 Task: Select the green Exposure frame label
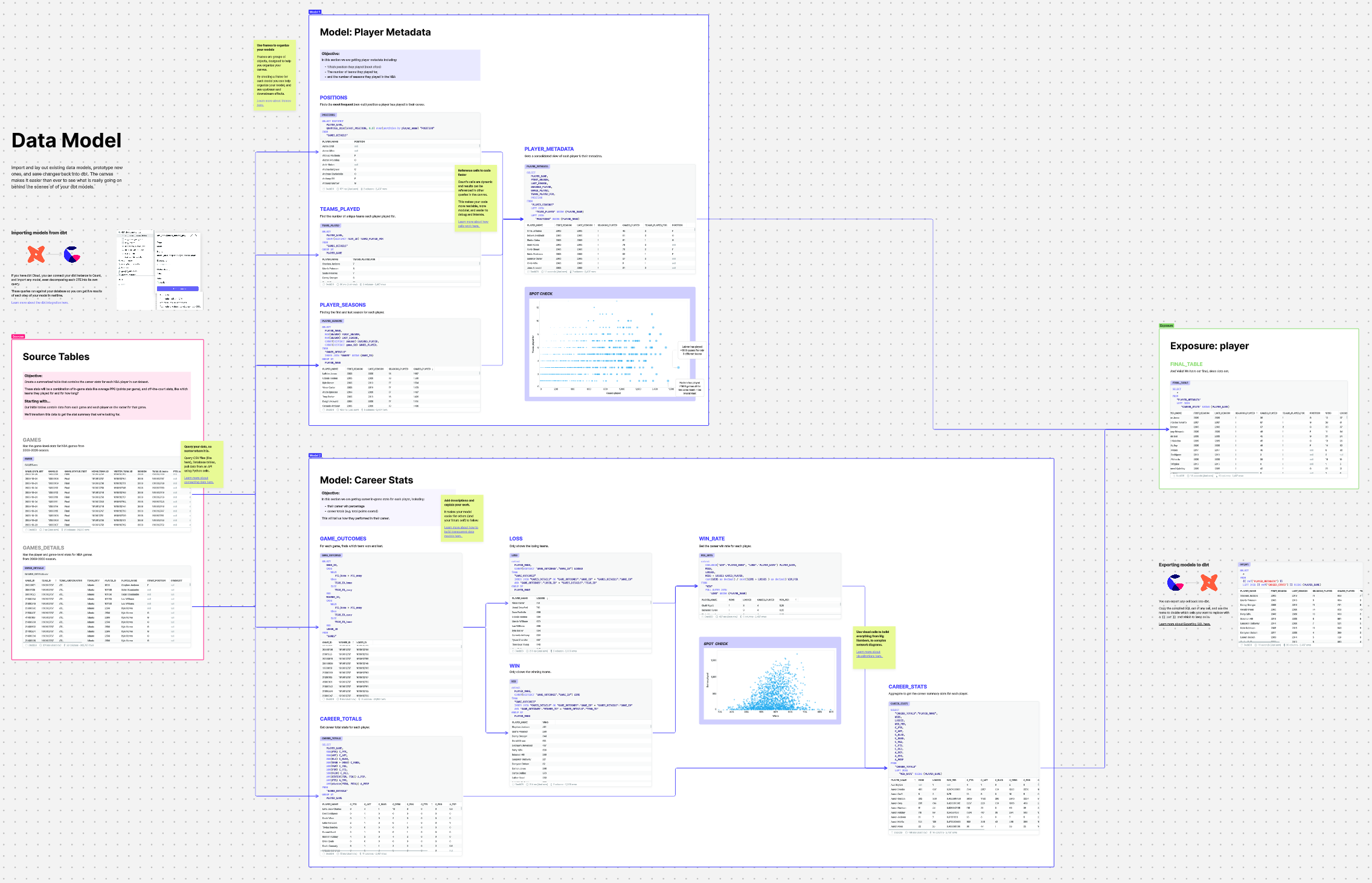(x=1166, y=326)
